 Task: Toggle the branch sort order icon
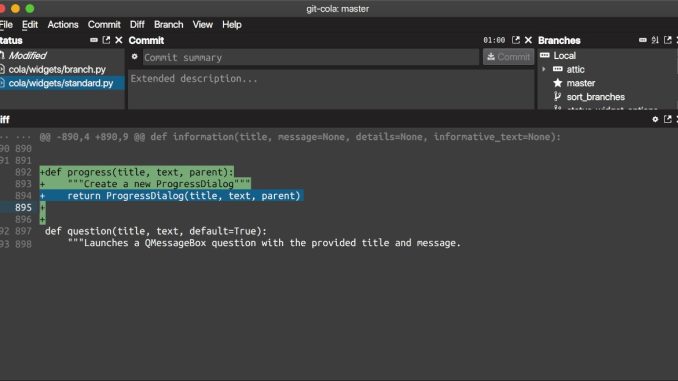(x=655, y=40)
